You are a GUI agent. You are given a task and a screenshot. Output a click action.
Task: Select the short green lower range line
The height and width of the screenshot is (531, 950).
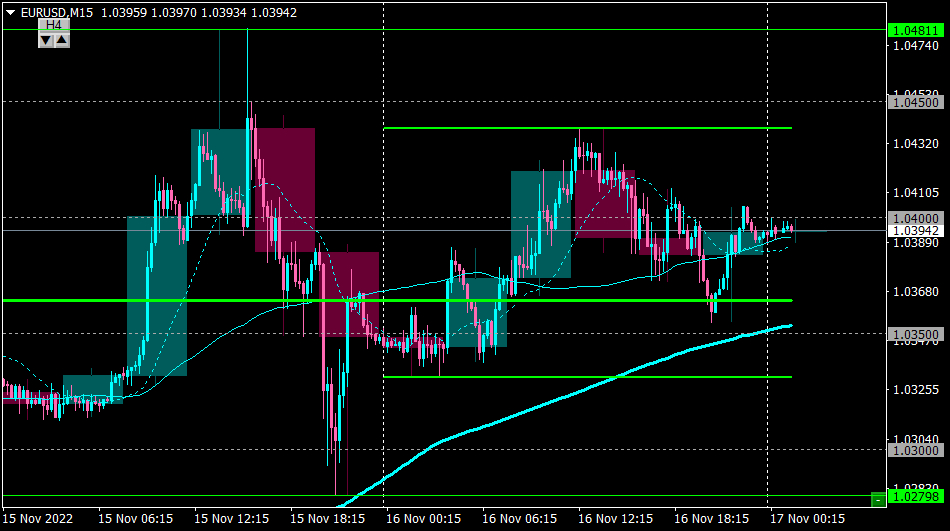pyautogui.click(x=588, y=377)
